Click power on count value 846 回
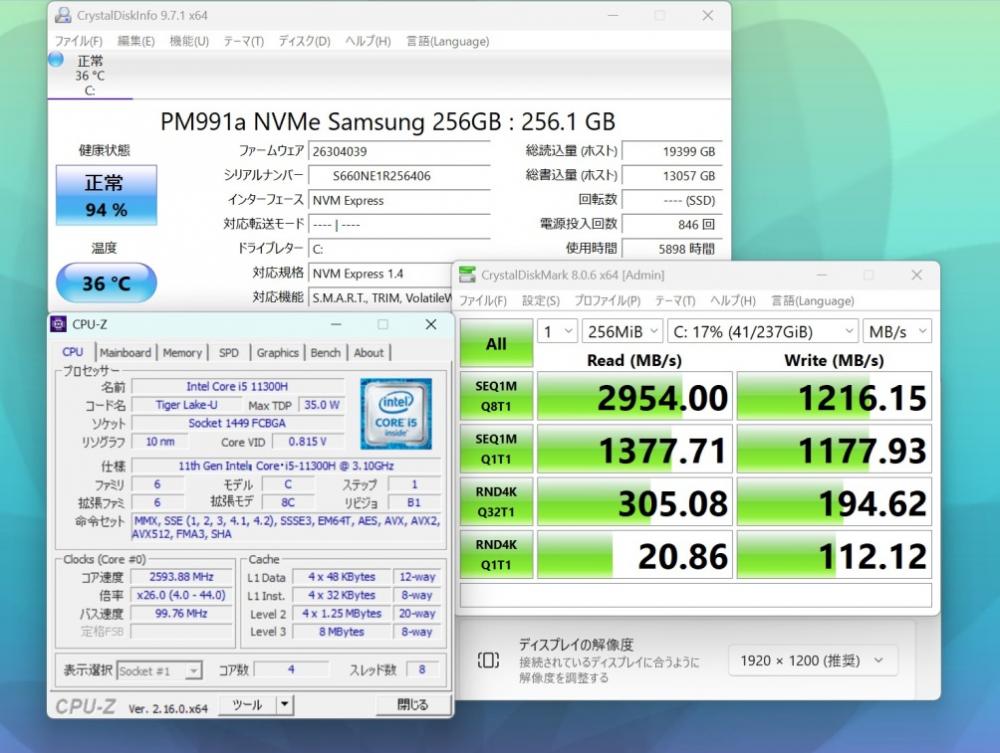The width and height of the screenshot is (1000, 753). [x=672, y=224]
